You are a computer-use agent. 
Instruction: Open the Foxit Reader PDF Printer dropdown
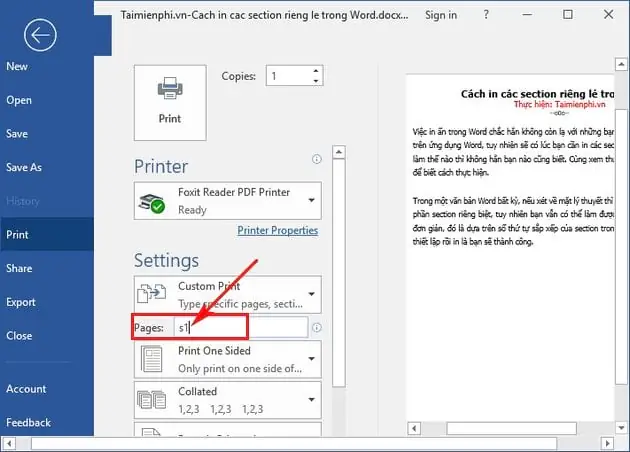(228, 200)
